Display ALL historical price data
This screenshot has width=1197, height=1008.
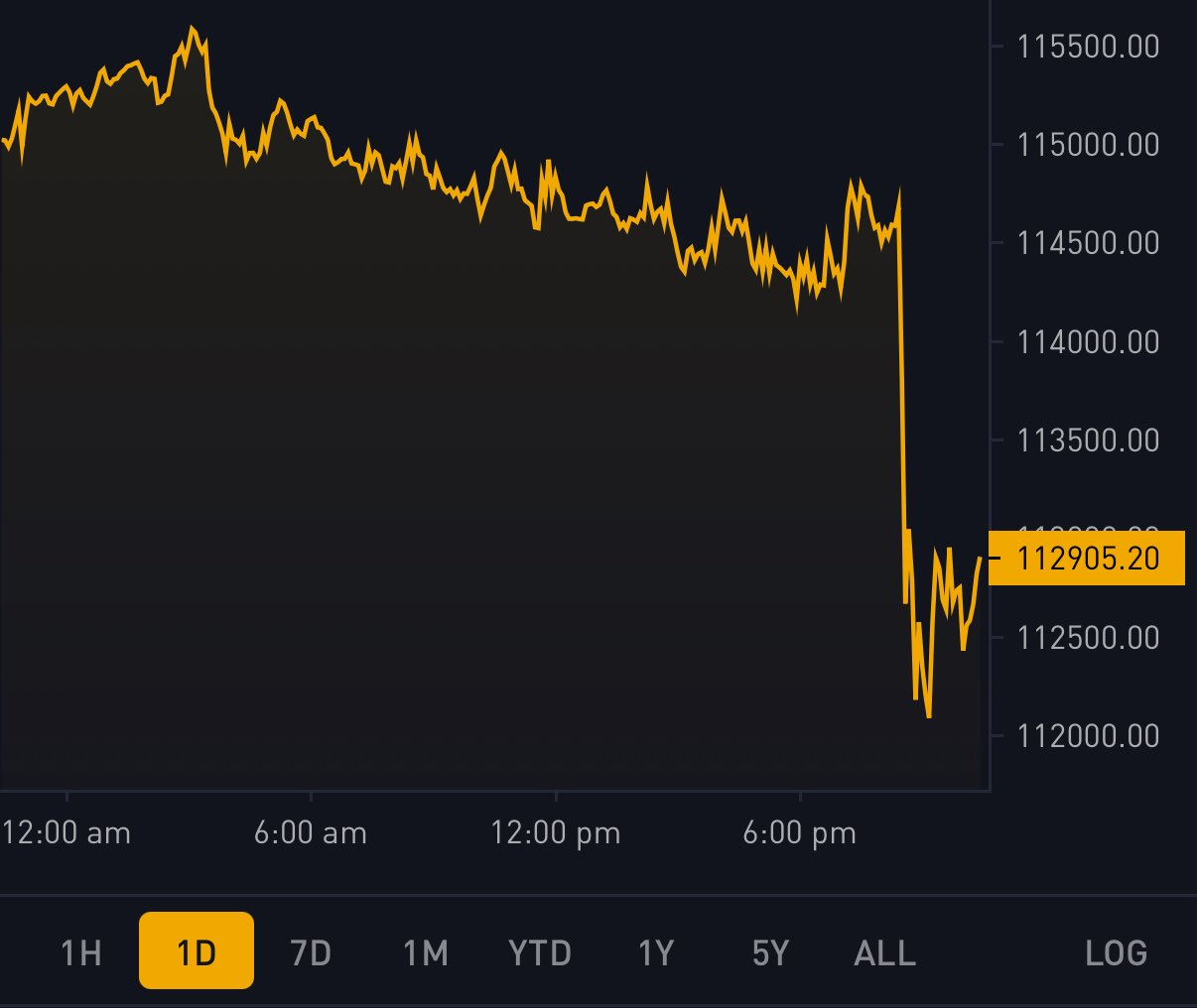[x=881, y=952]
